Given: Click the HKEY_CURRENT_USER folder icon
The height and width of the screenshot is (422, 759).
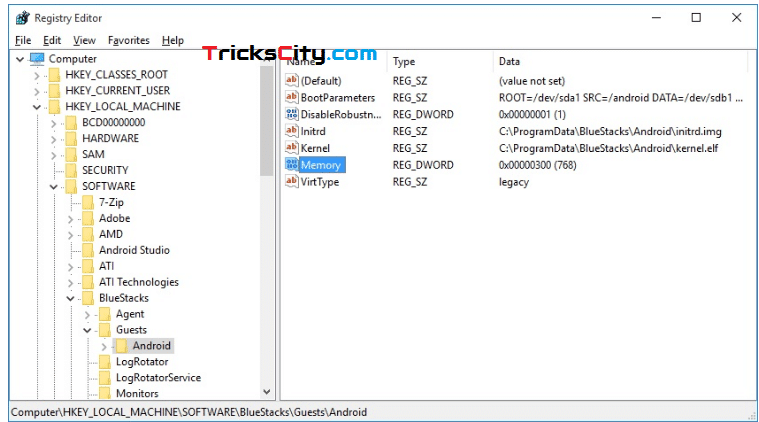Looking at the screenshot, I should click(55, 90).
